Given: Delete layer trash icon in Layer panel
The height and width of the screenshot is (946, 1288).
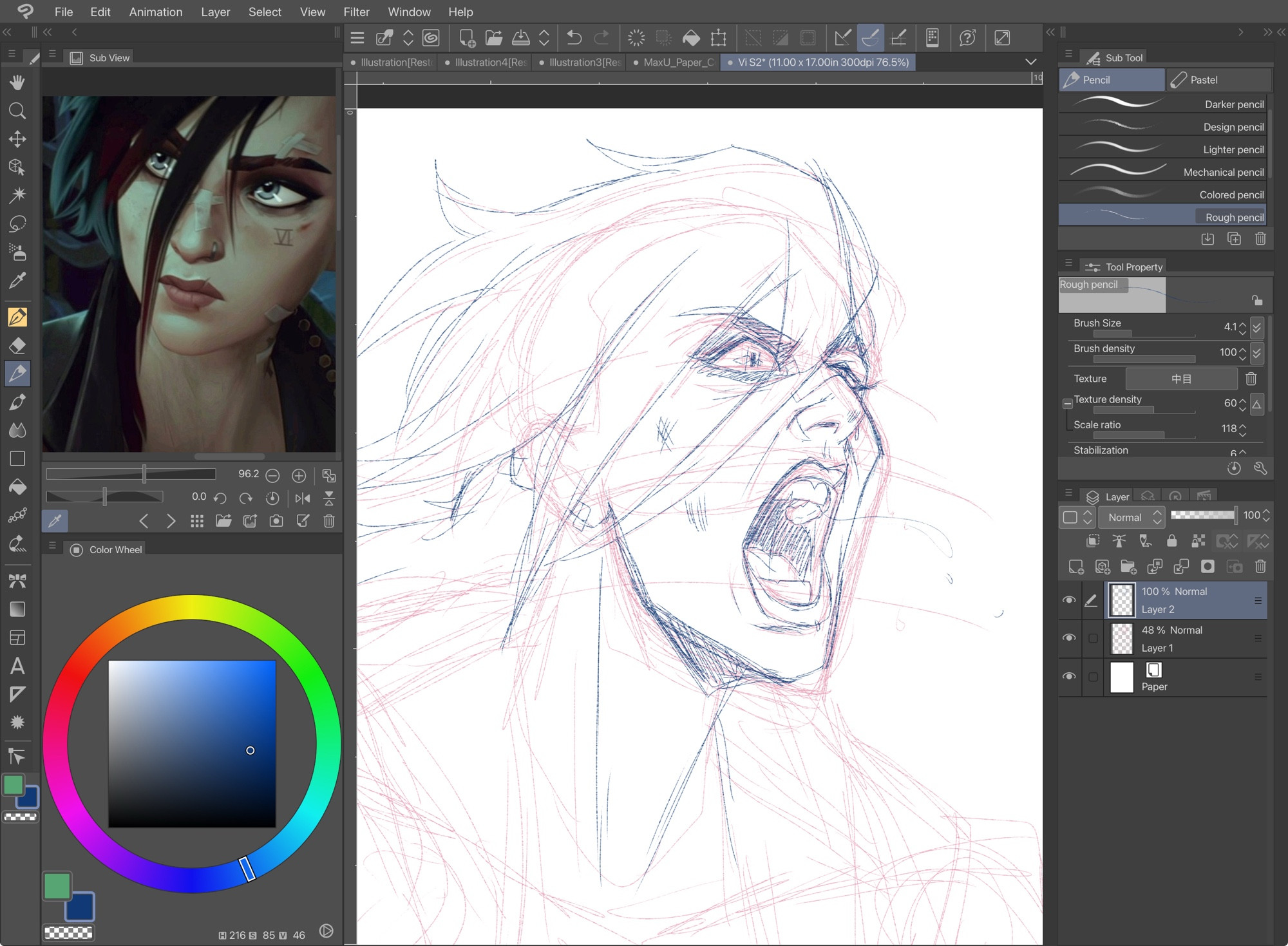Looking at the screenshot, I should pyautogui.click(x=1260, y=567).
